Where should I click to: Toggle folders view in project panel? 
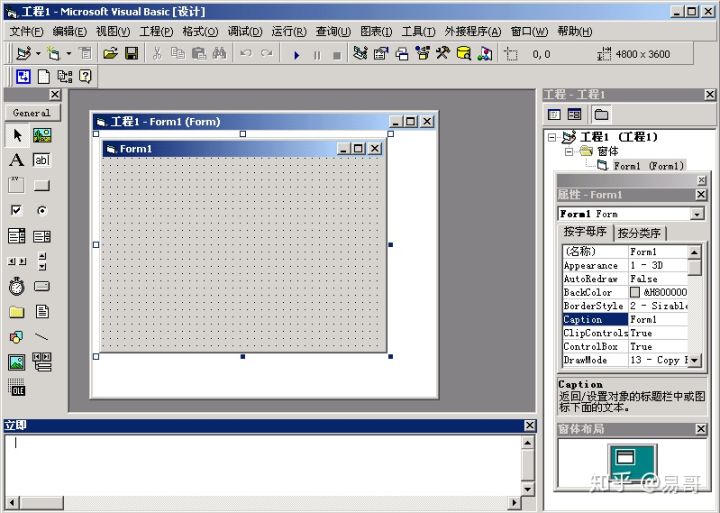[x=600, y=115]
